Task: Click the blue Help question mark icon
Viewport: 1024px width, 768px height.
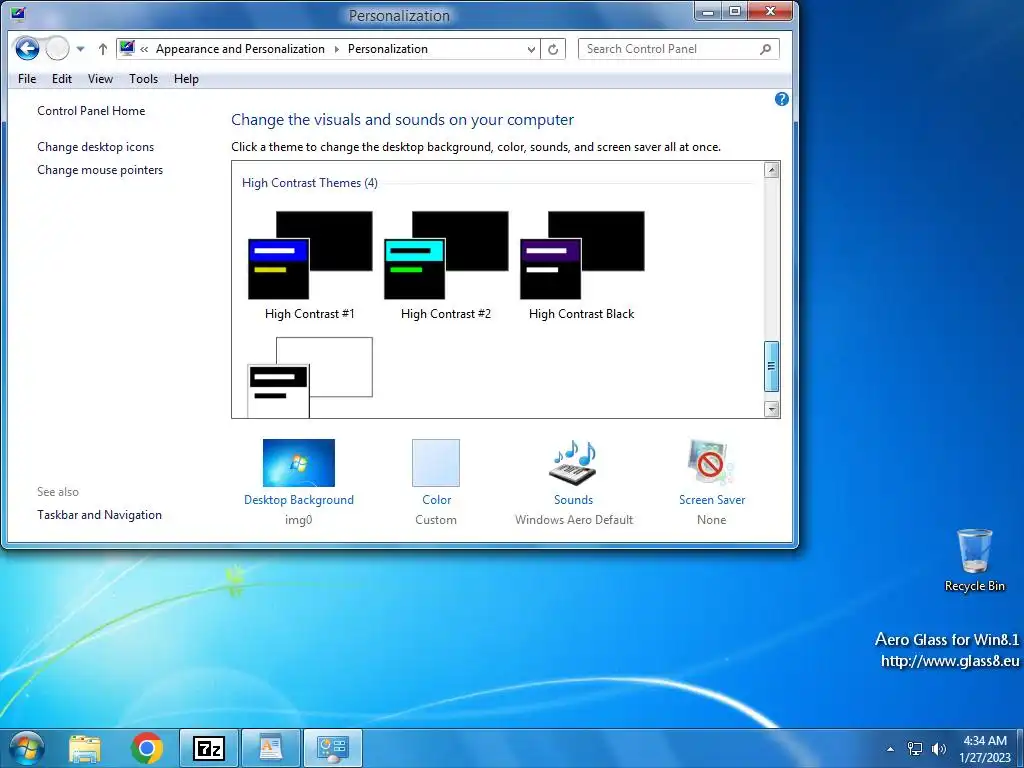Action: pyautogui.click(x=782, y=99)
